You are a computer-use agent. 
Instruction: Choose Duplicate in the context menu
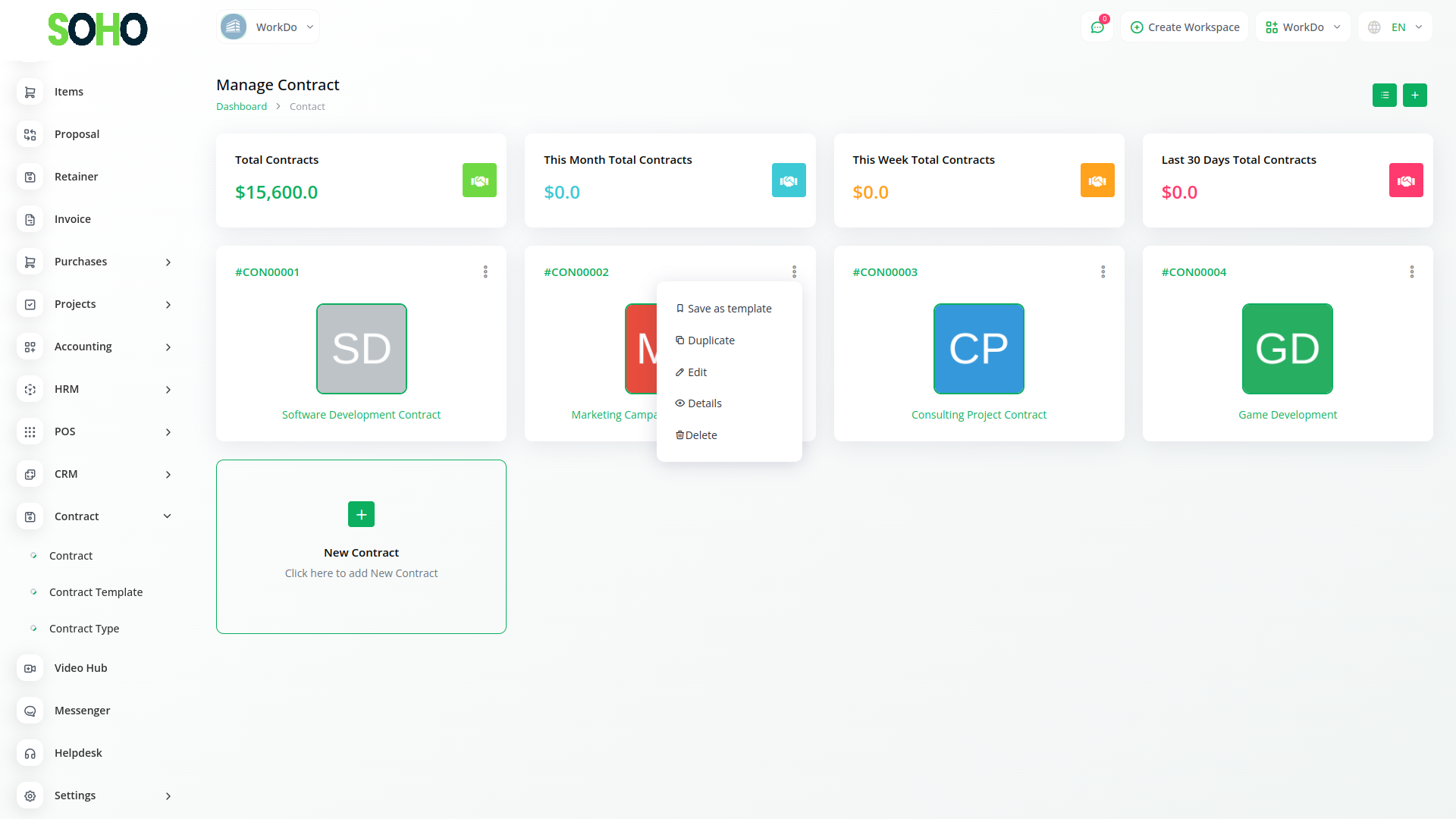click(711, 340)
